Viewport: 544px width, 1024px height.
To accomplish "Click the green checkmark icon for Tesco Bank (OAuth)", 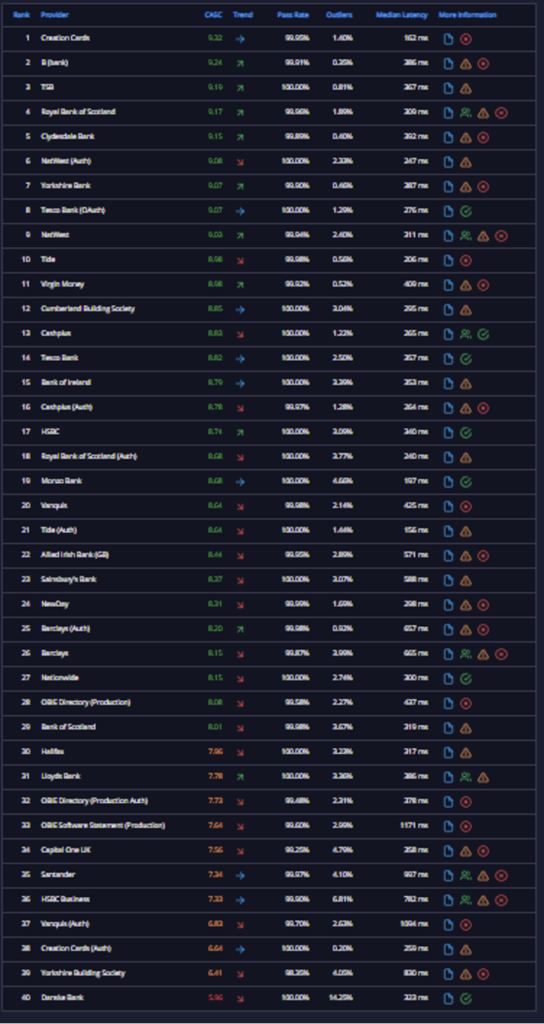I will pyautogui.click(x=466, y=212).
